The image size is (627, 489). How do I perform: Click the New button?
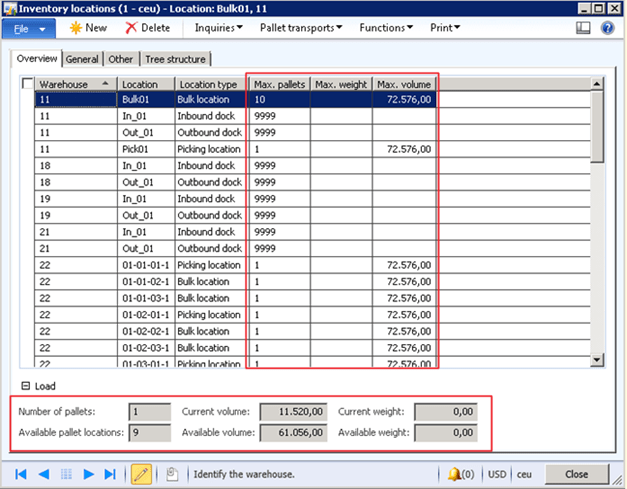(x=88, y=28)
